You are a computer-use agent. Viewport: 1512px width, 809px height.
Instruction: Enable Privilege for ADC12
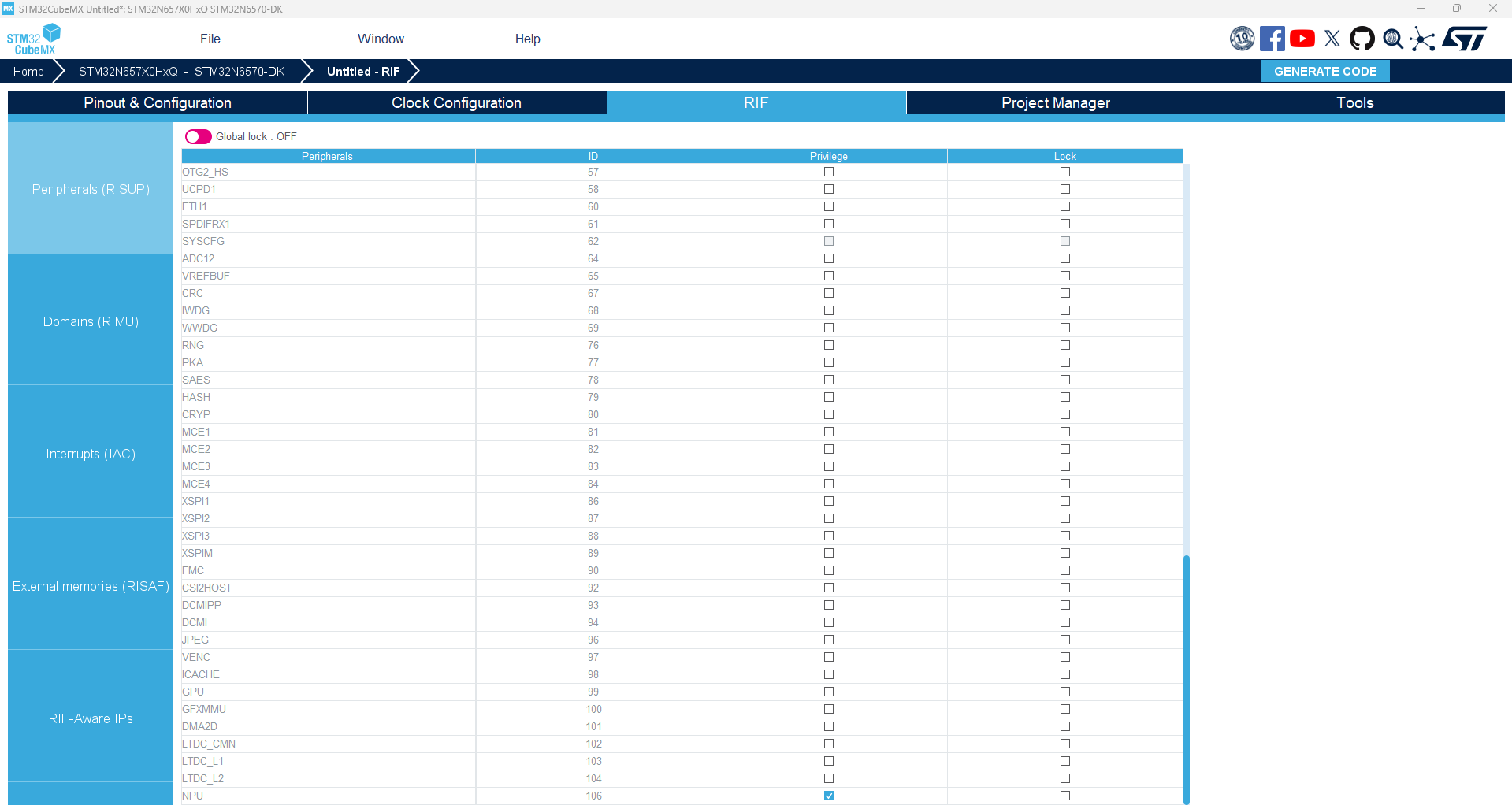click(829, 258)
